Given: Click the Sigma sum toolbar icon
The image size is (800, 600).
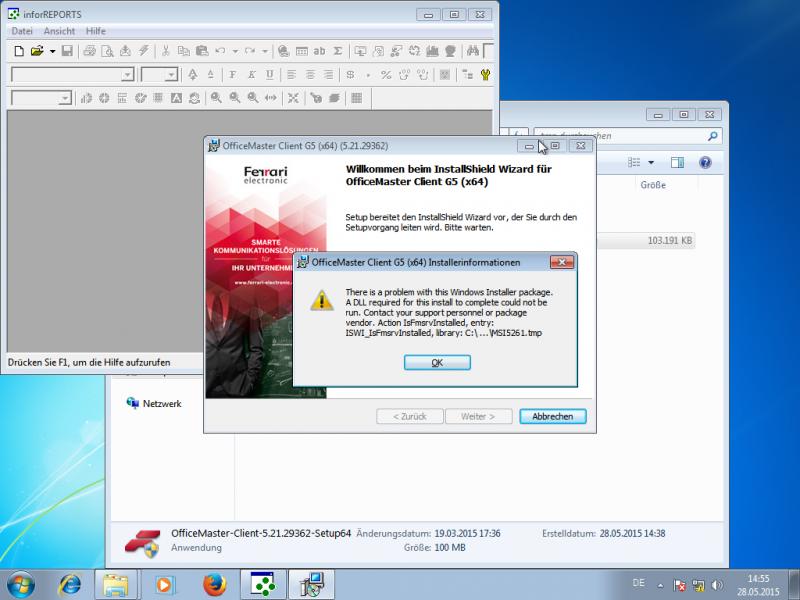Looking at the screenshot, I should coord(338,50).
